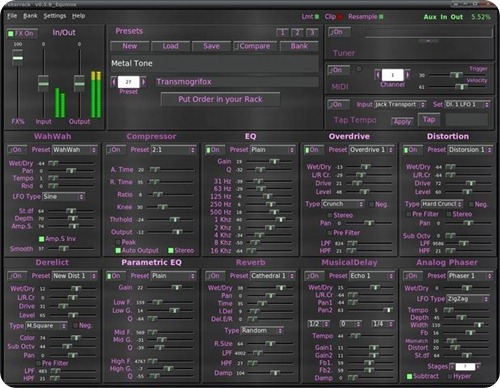500x388 pixels.
Task: Open the Compressor 2:1 preset dropdown
Action: [x=173, y=150]
